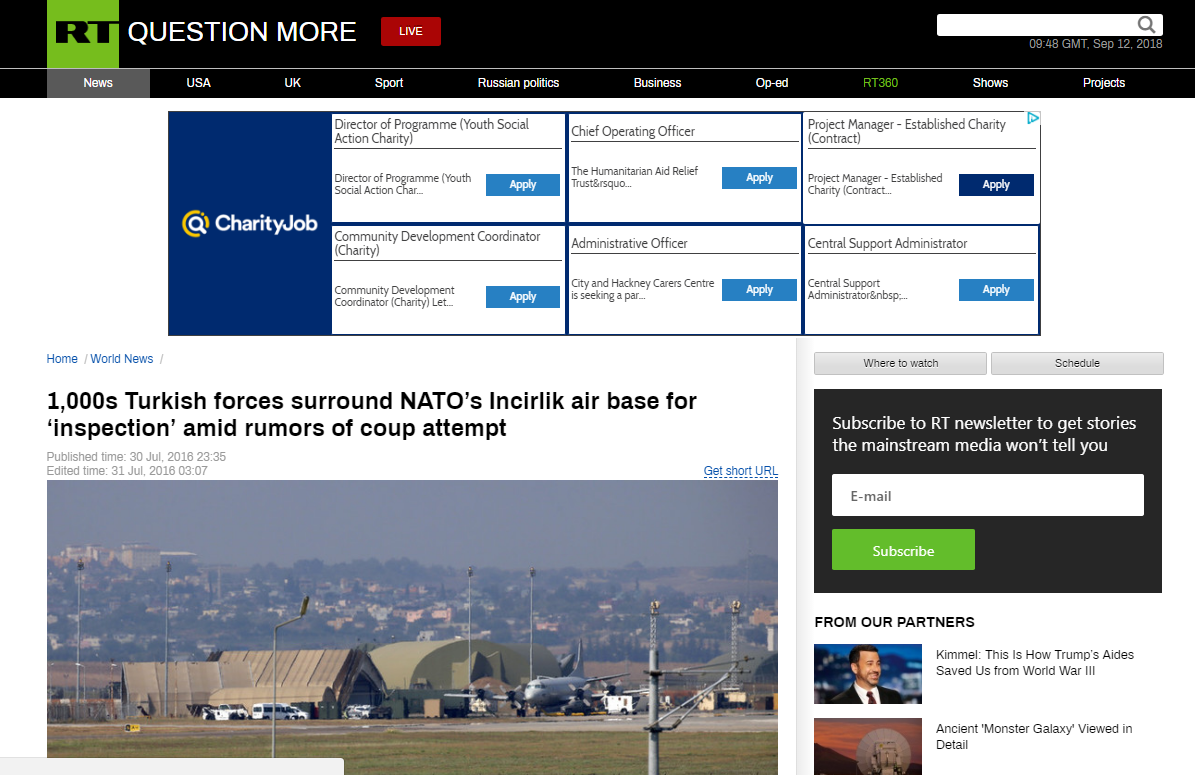Open the World News breadcrumb link
1195x775 pixels.
click(x=122, y=359)
